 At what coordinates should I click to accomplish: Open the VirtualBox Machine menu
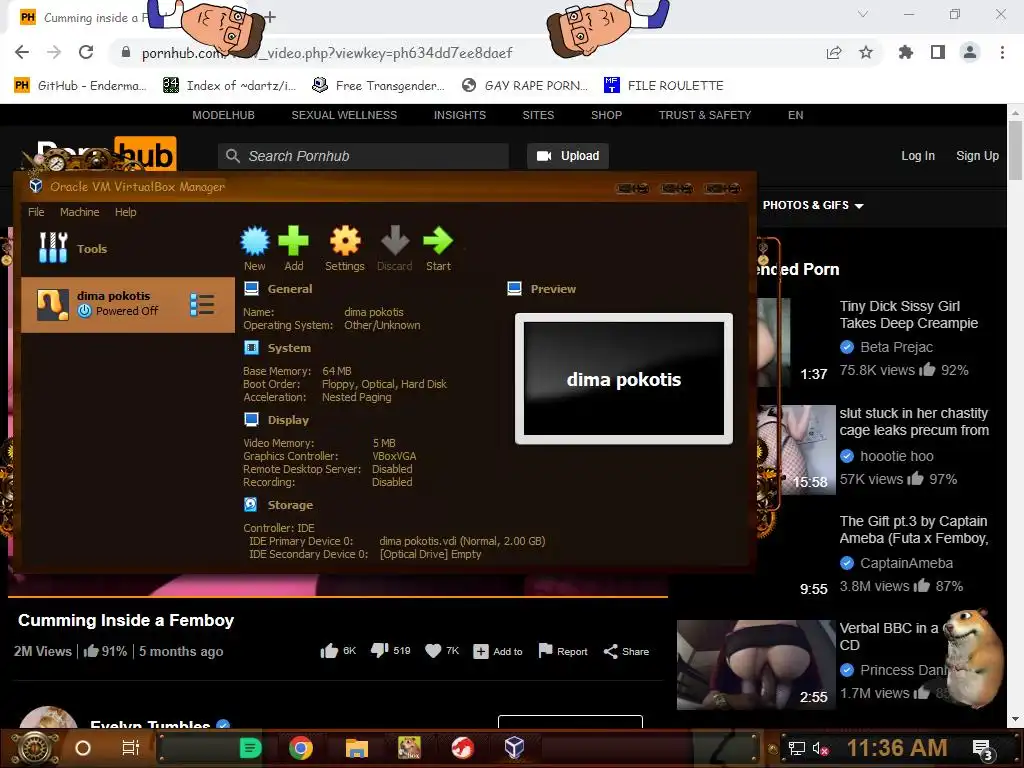click(x=80, y=212)
